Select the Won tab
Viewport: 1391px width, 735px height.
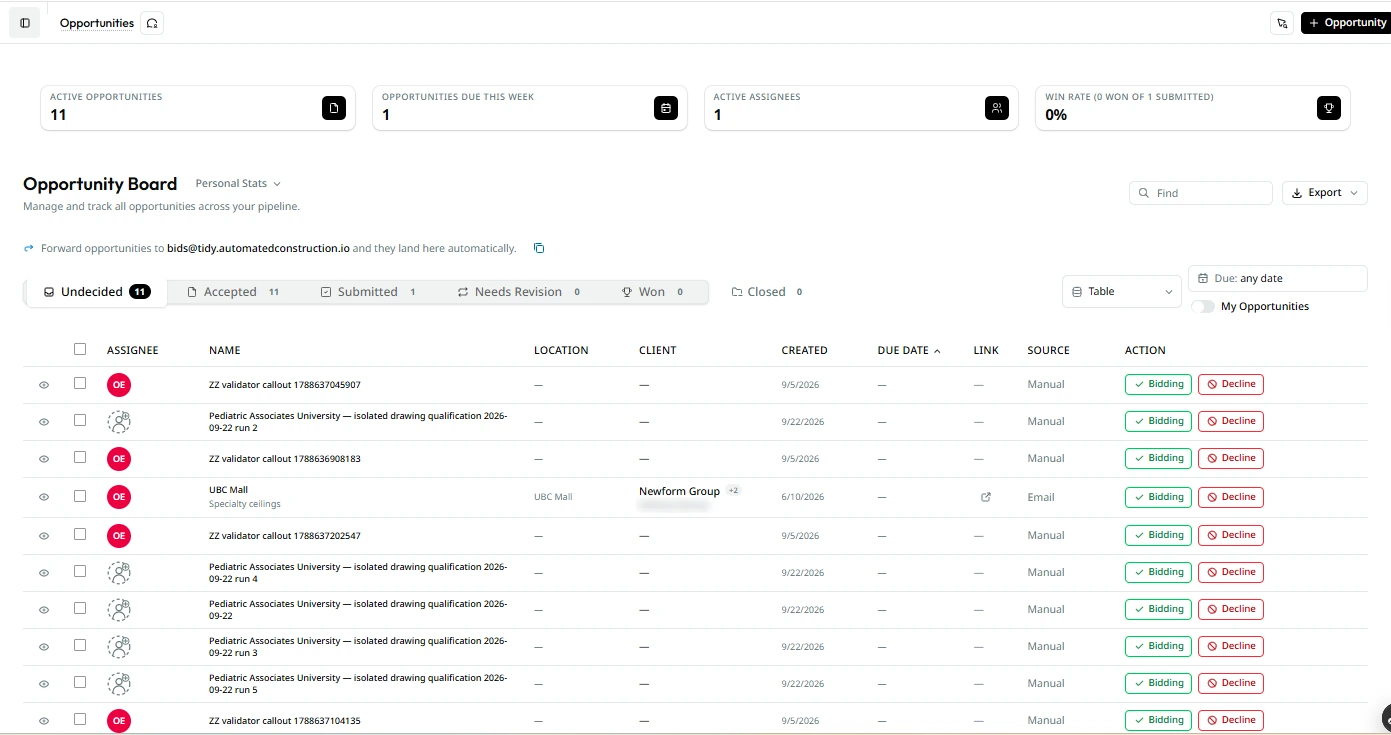point(652,292)
